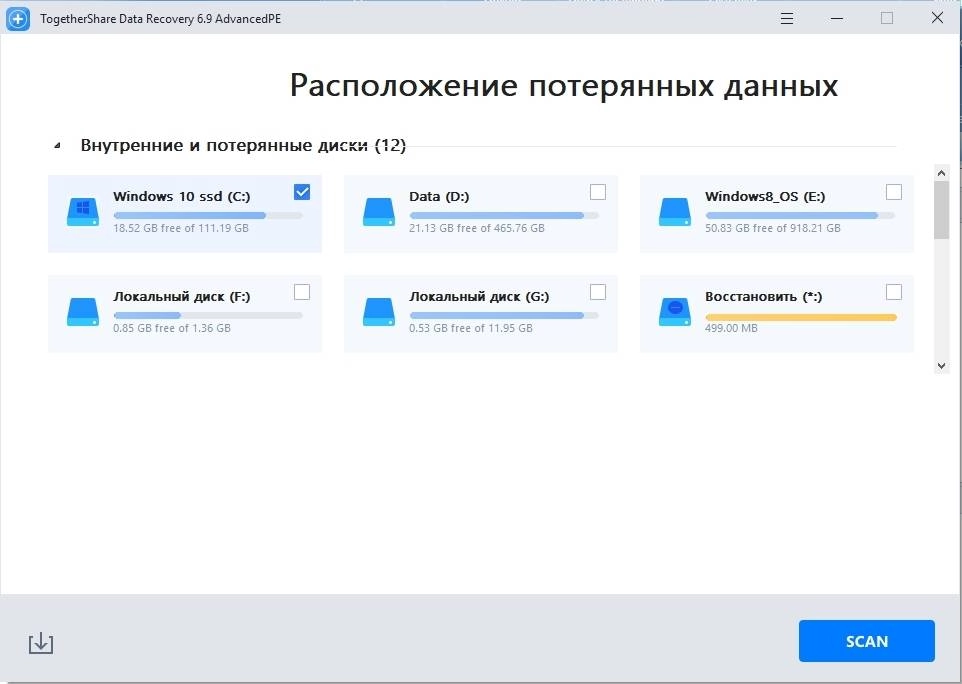Click the Локальный диск (G:) drive icon

379,312
